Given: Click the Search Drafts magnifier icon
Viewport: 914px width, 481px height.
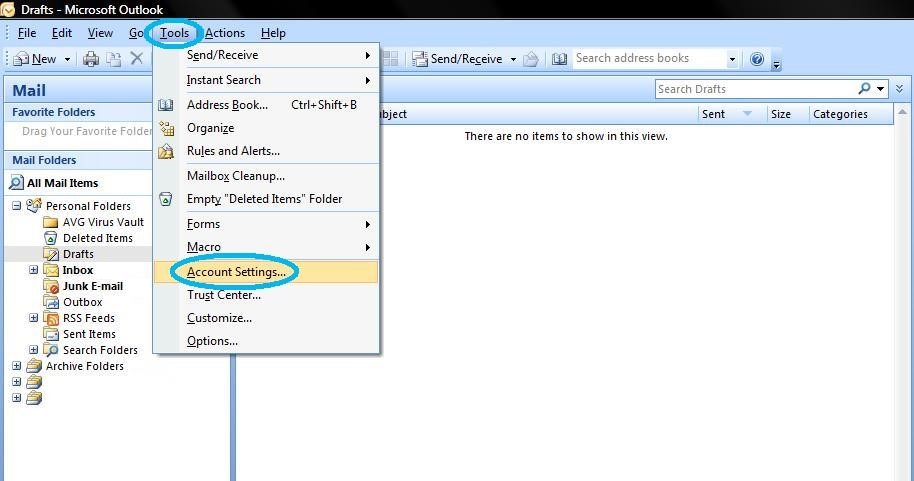Looking at the screenshot, I should [x=864, y=89].
